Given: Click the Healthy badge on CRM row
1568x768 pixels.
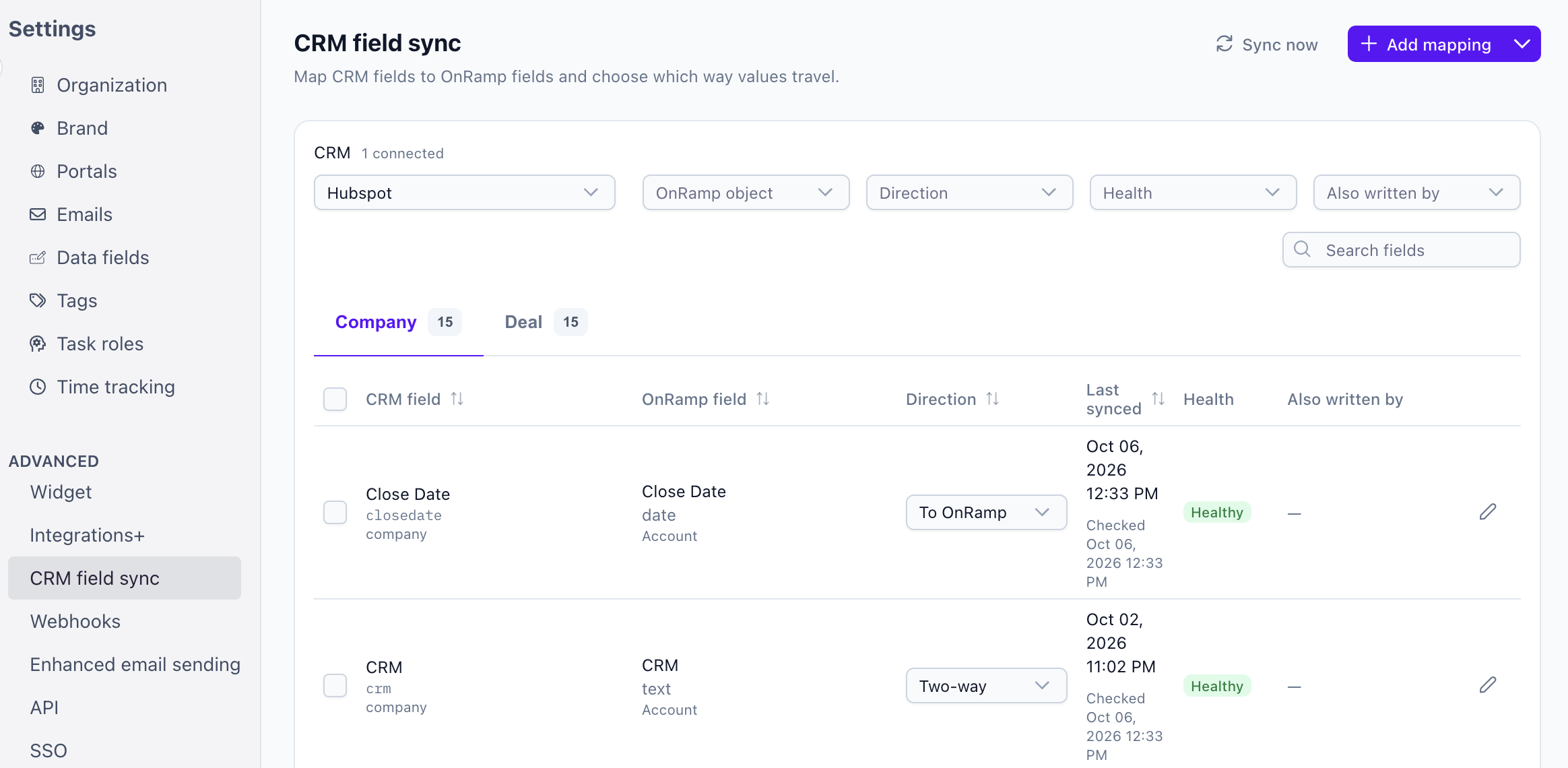Looking at the screenshot, I should tap(1217, 686).
